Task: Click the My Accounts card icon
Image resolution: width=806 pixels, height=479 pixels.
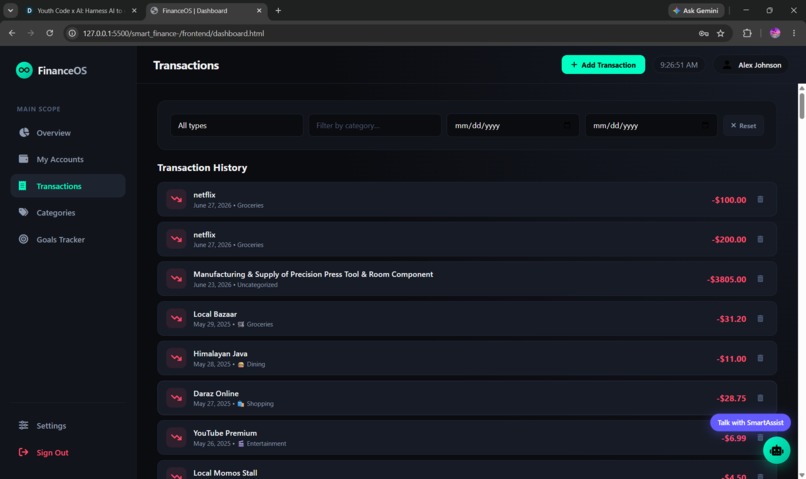Action: [24, 159]
